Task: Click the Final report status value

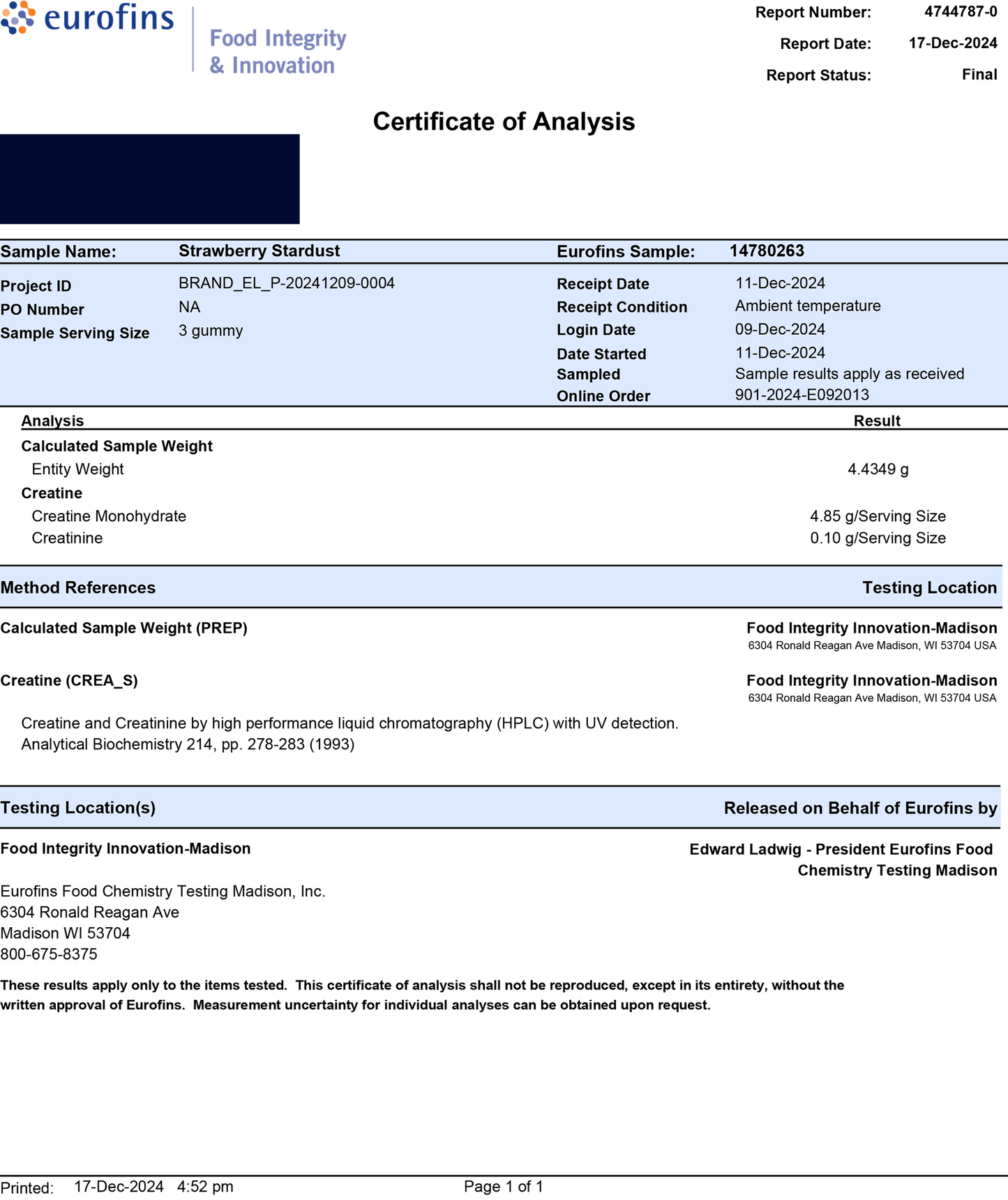Action: pyautogui.click(x=979, y=75)
